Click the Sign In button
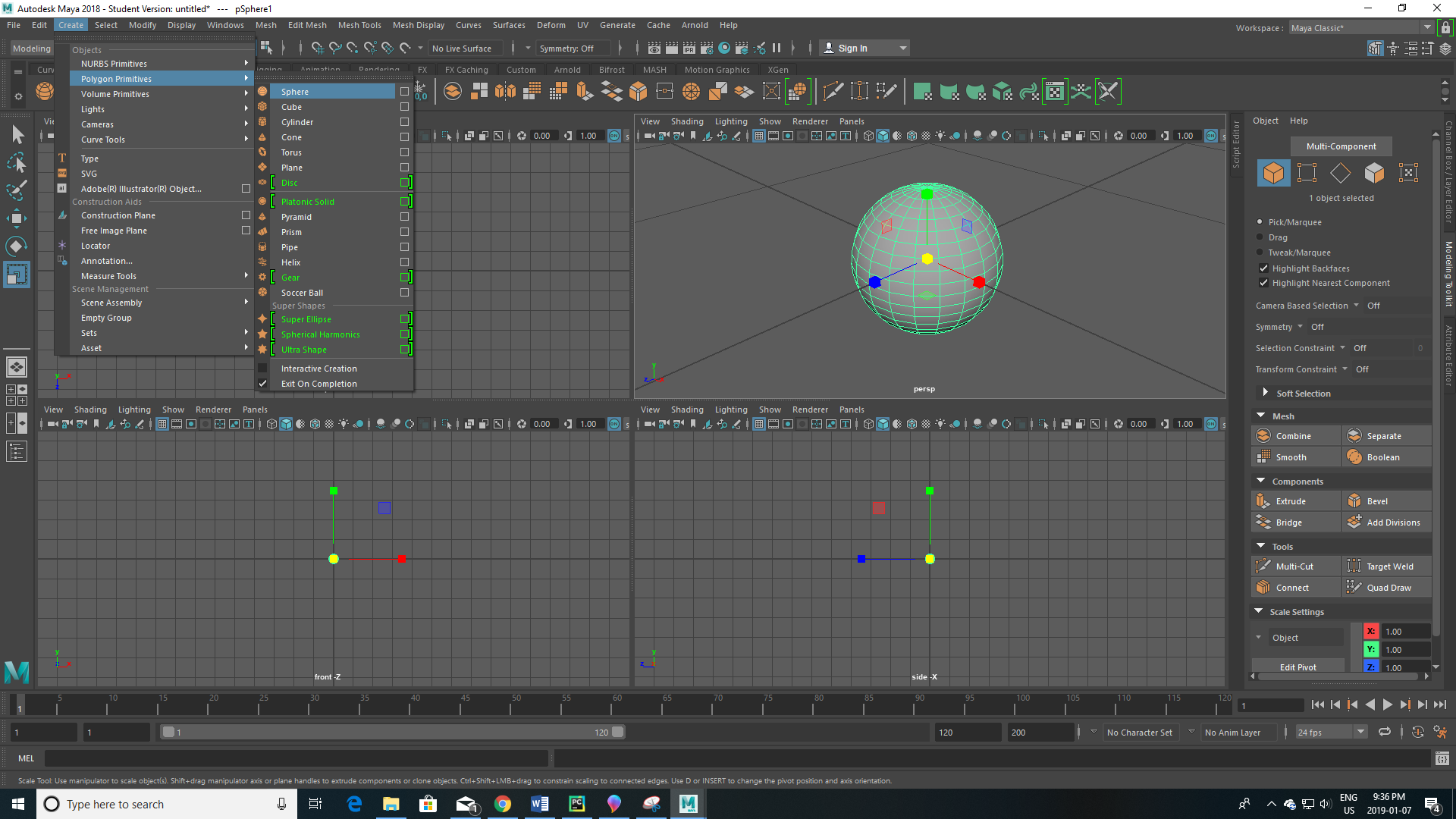The height and width of the screenshot is (819, 1456). point(863,49)
